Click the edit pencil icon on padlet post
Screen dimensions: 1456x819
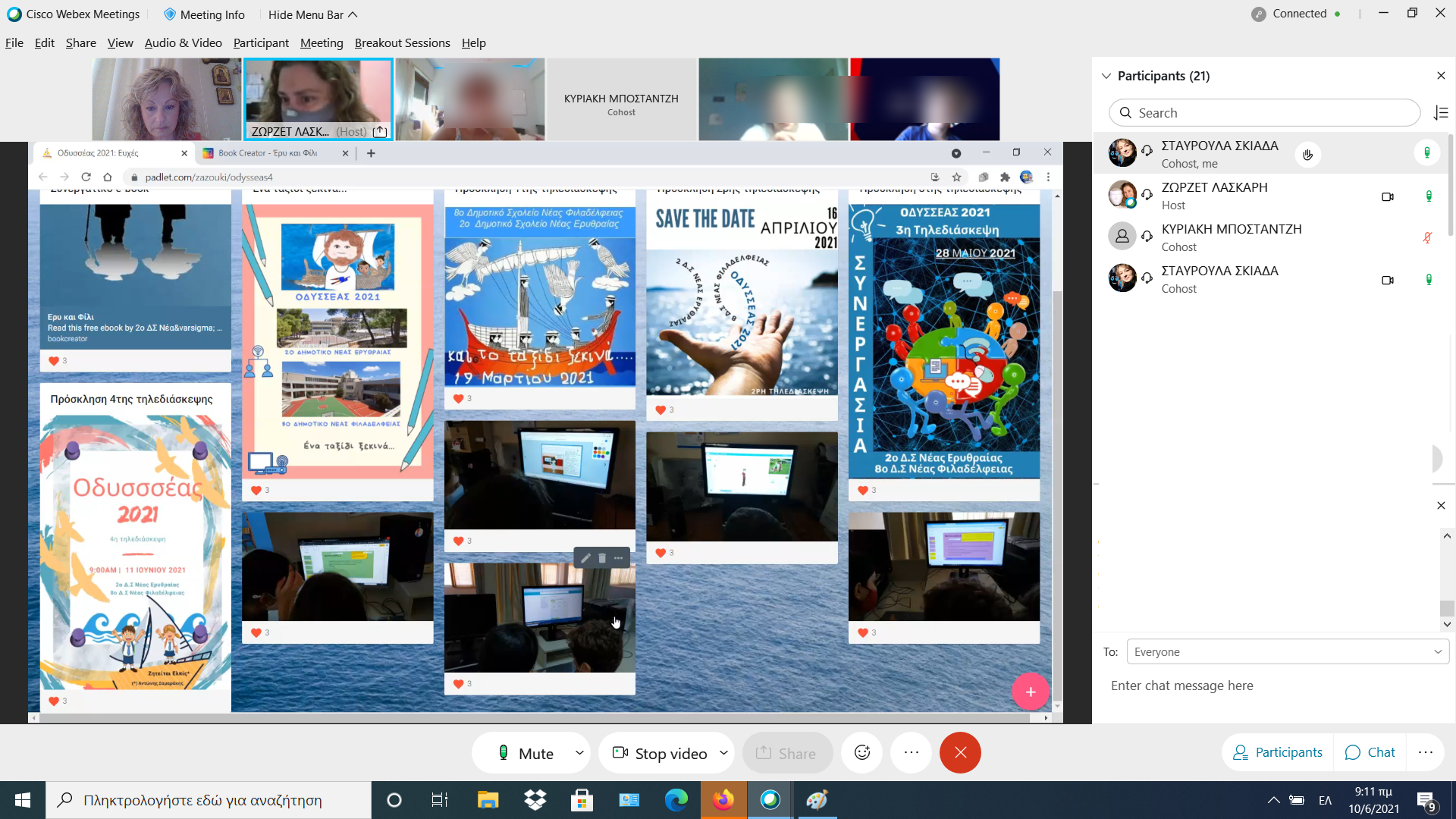click(x=585, y=558)
